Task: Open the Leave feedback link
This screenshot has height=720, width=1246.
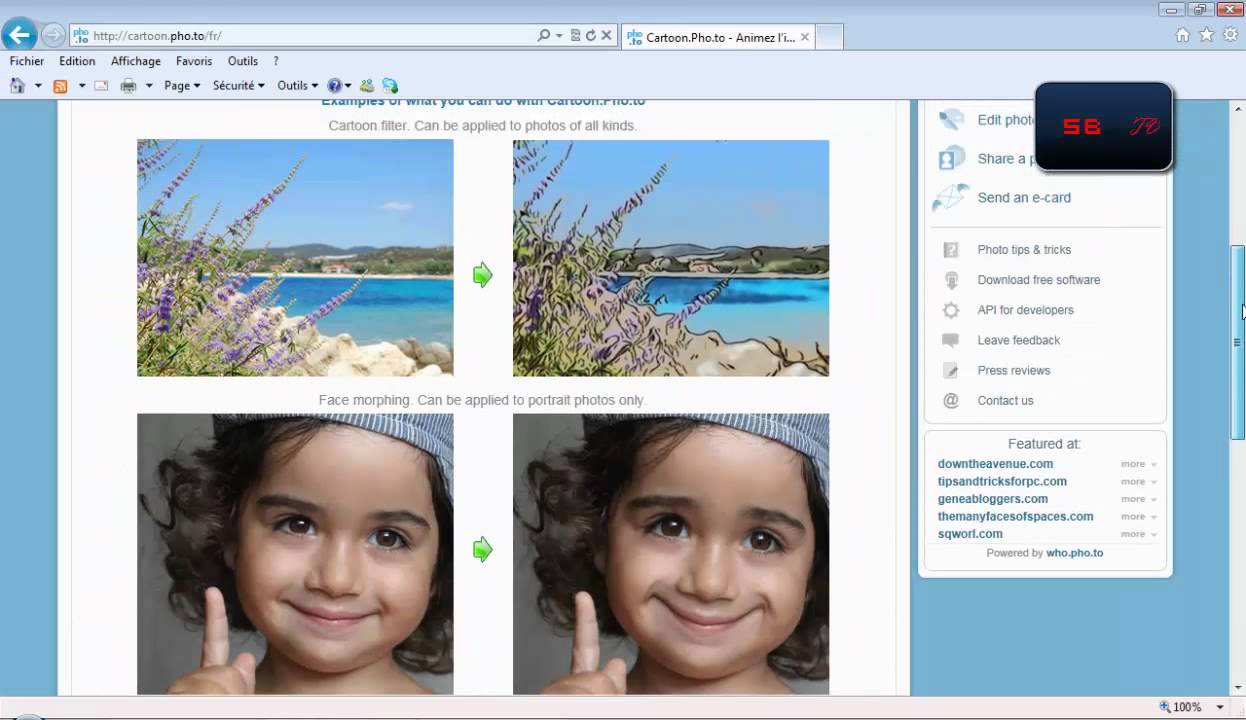Action: (1018, 340)
